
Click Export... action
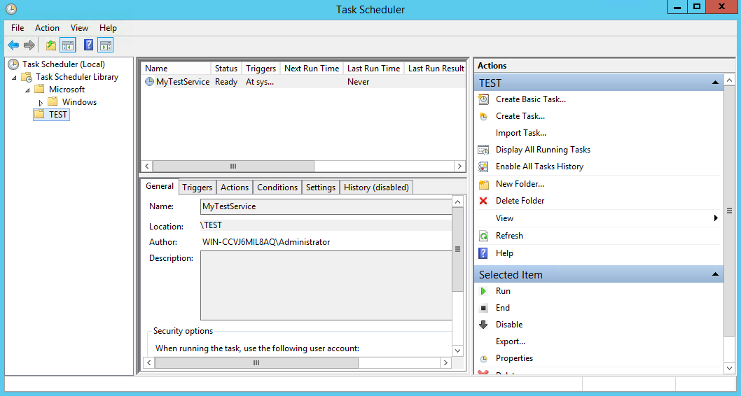pyautogui.click(x=510, y=341)
